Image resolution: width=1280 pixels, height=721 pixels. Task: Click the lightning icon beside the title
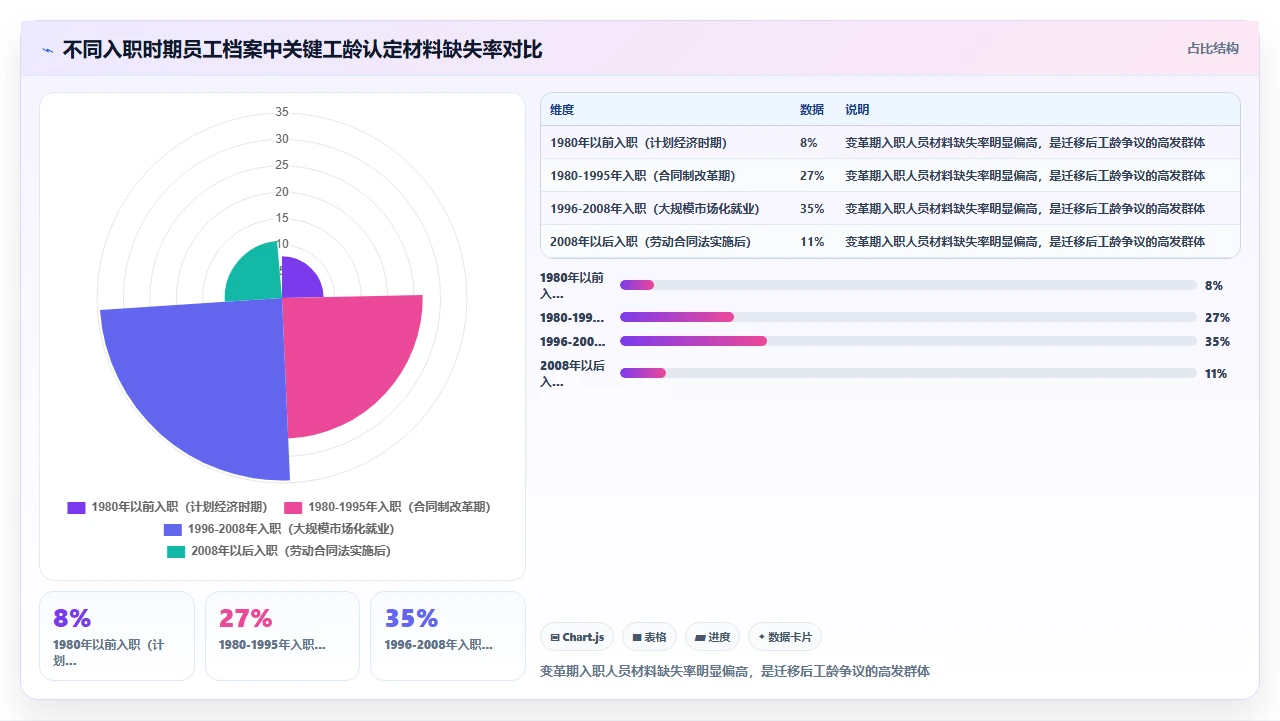click(48, 50)
